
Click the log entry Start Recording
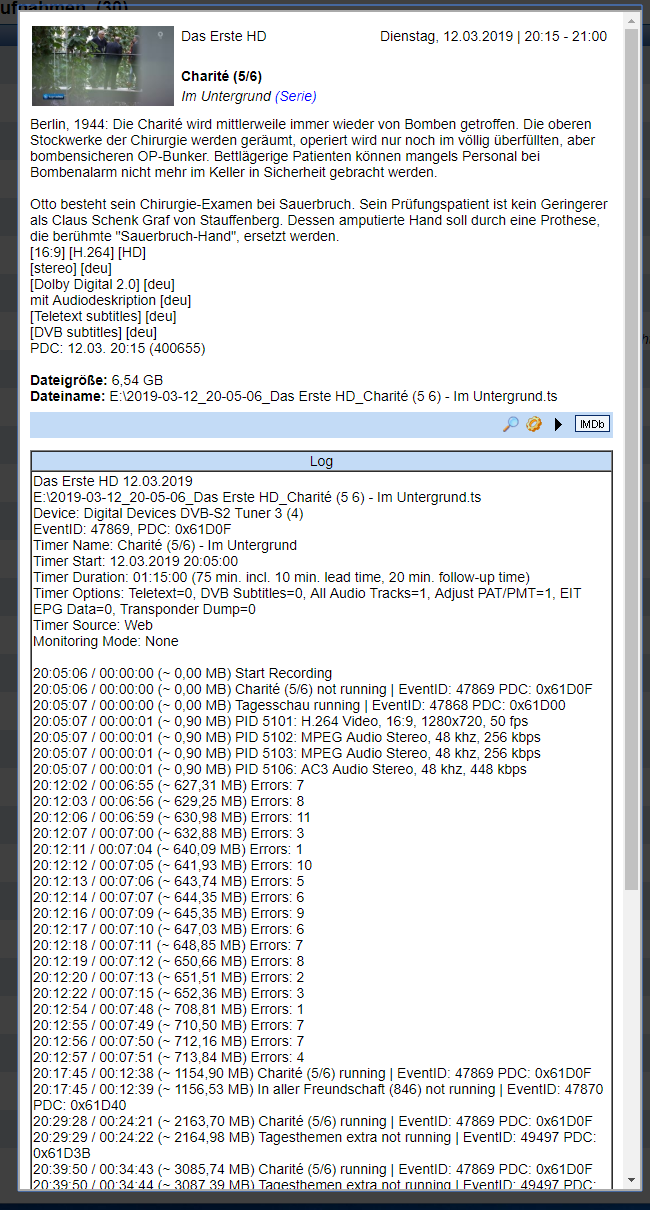pyautogui.click(x=182, y=673)
